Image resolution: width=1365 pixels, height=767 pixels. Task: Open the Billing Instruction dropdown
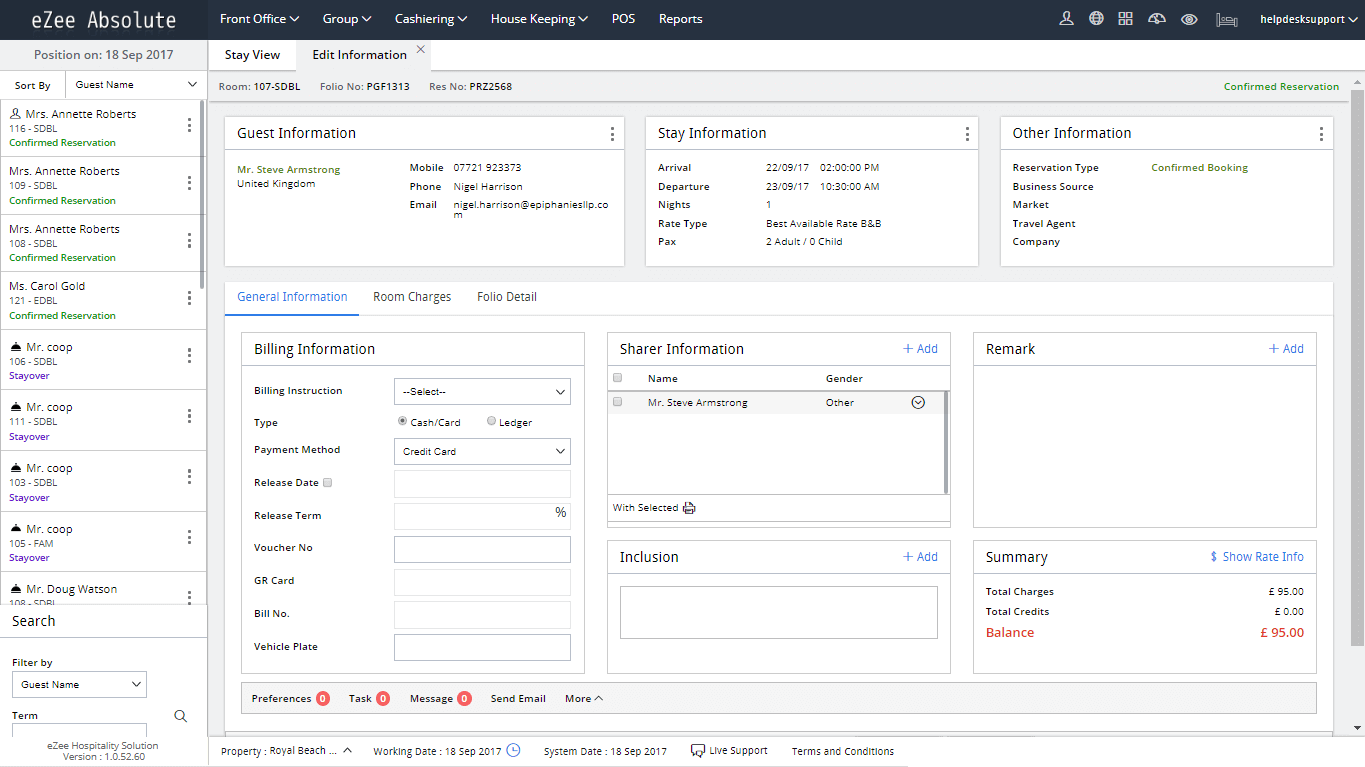point(482,392)
